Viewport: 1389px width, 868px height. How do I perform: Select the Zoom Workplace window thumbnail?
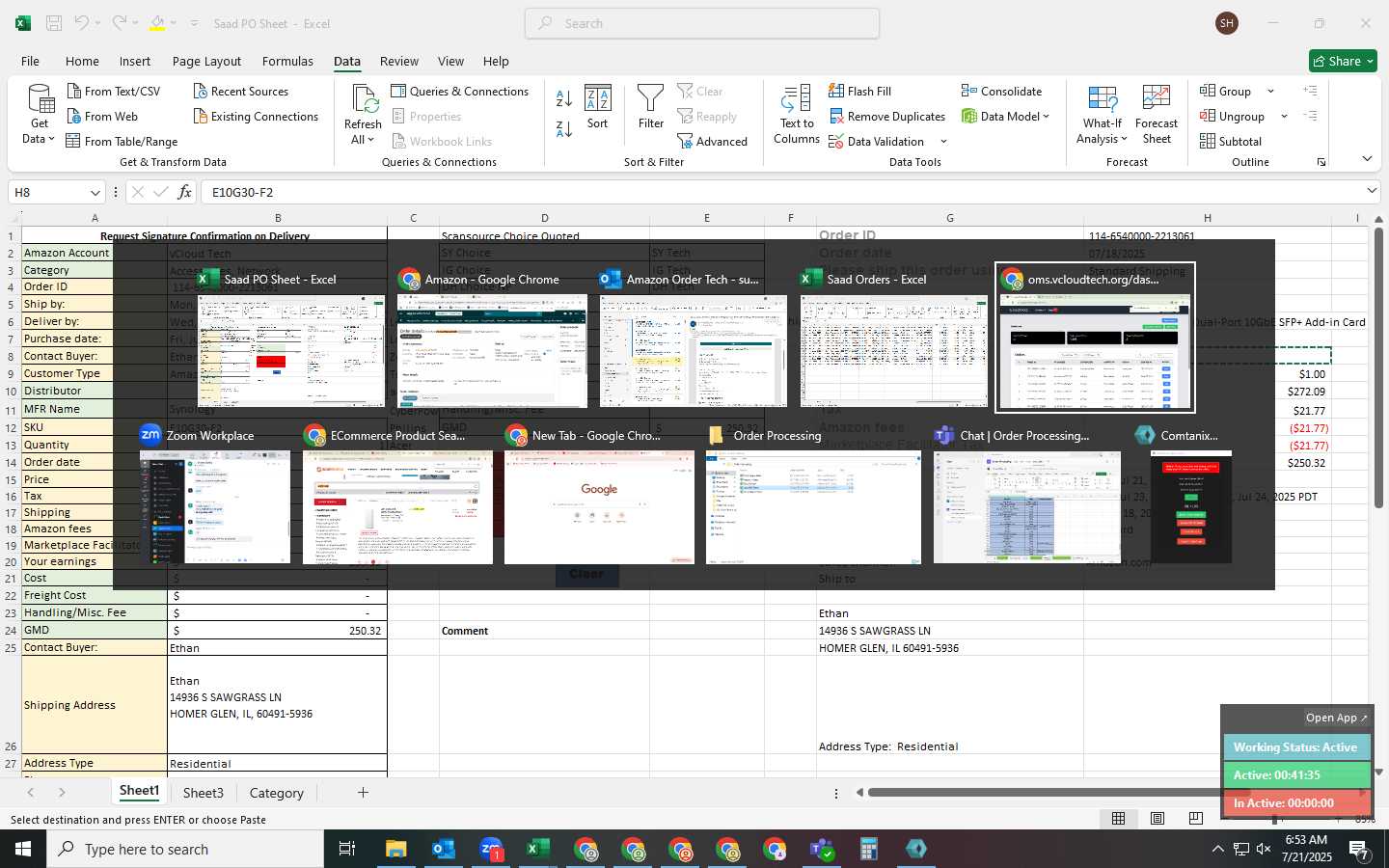click(x=215, y=494)
